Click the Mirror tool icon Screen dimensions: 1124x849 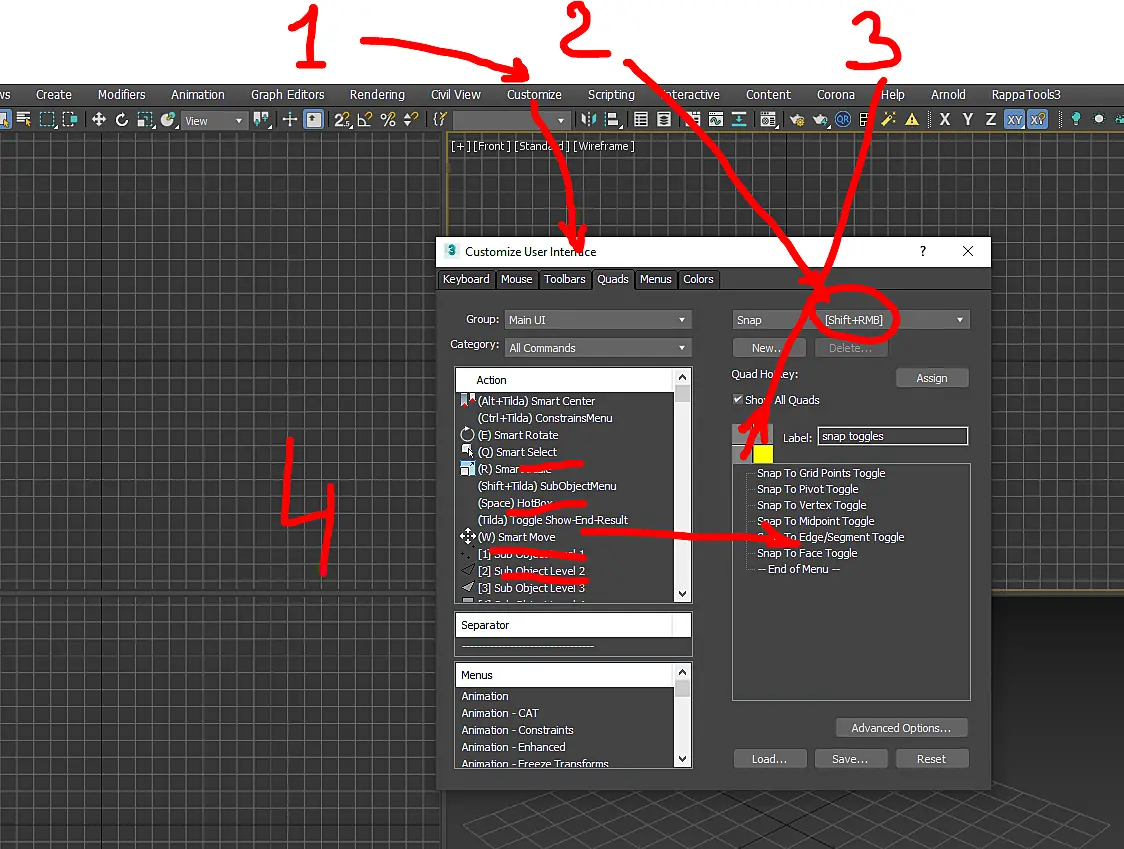(589, 120)
